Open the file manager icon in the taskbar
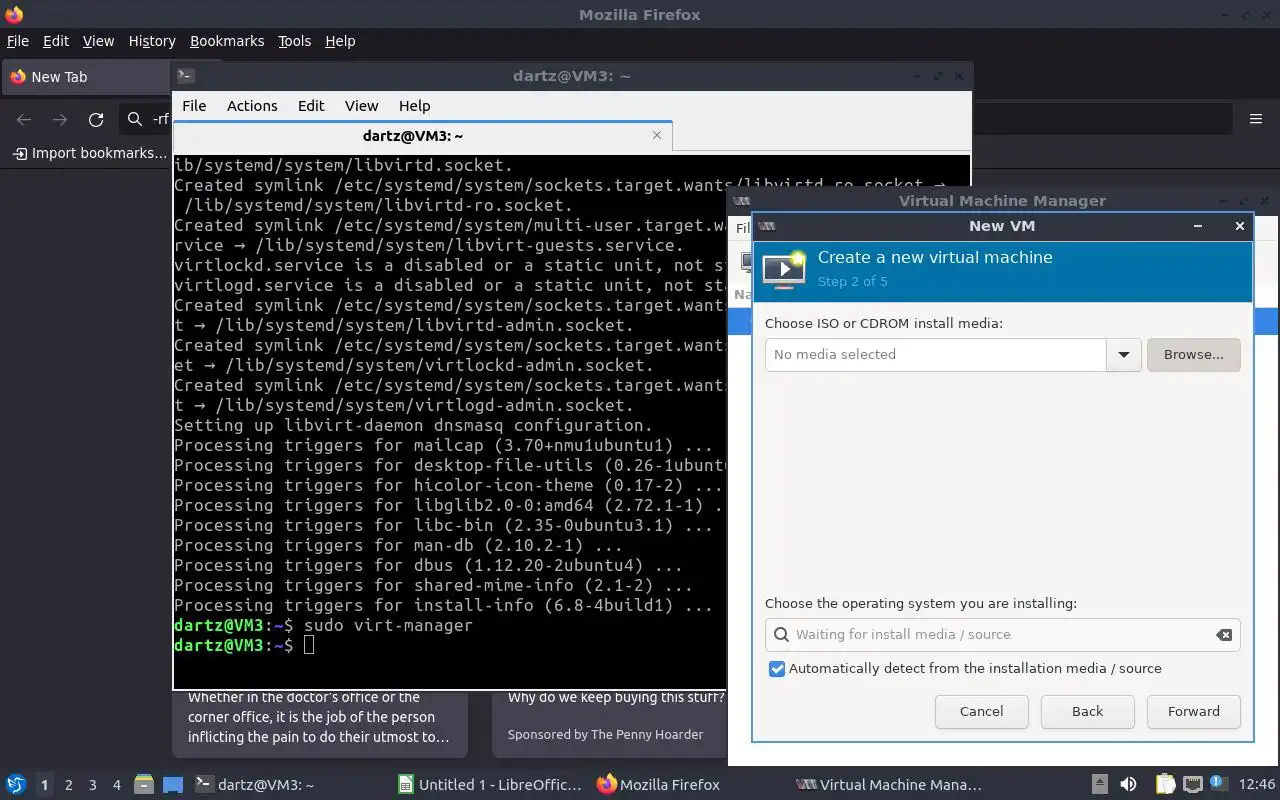This screenshot has height=800, width=1280. pyautogui.click(x=143, y=785)
